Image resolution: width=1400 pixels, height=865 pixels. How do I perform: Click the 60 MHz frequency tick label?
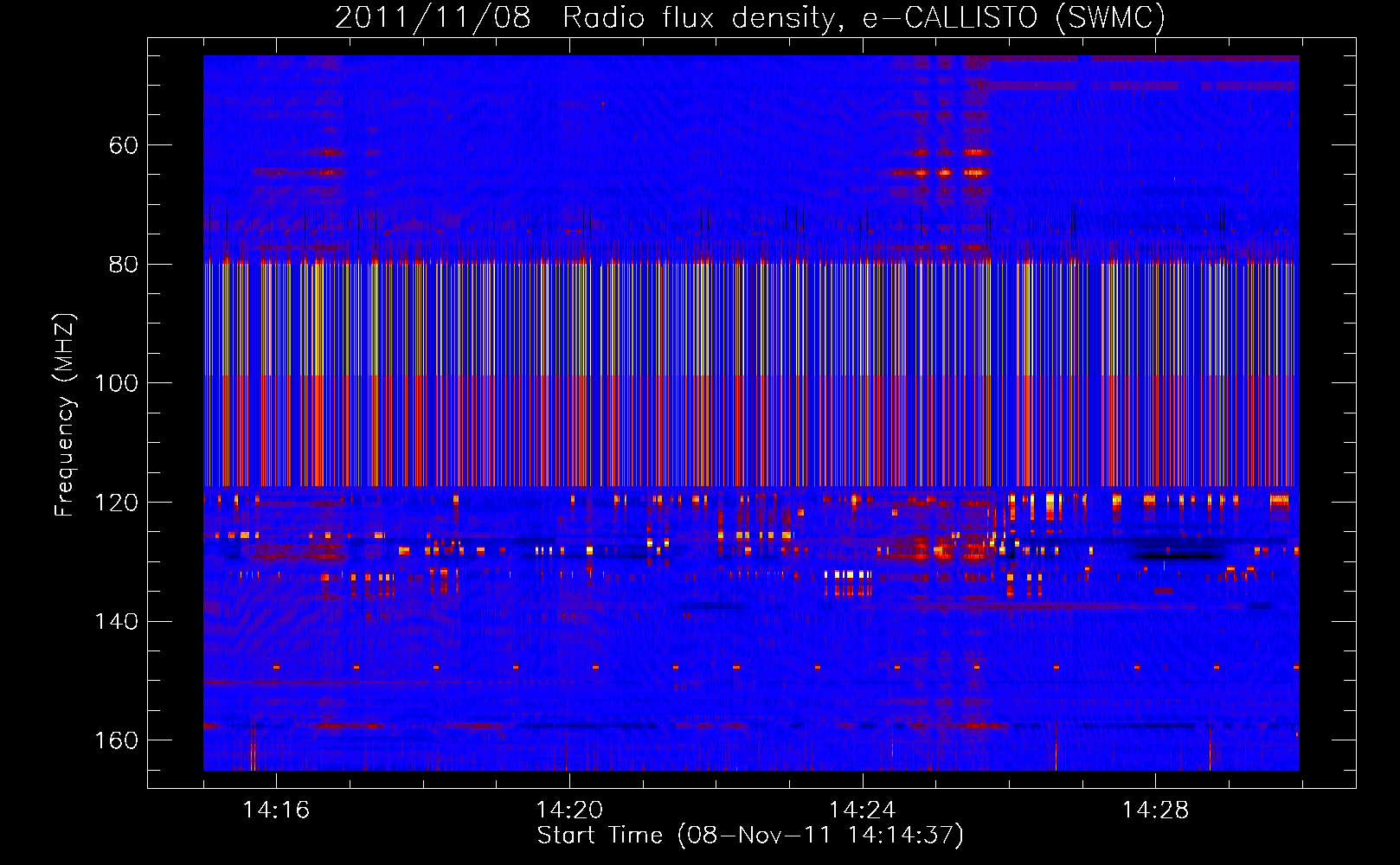123,145
